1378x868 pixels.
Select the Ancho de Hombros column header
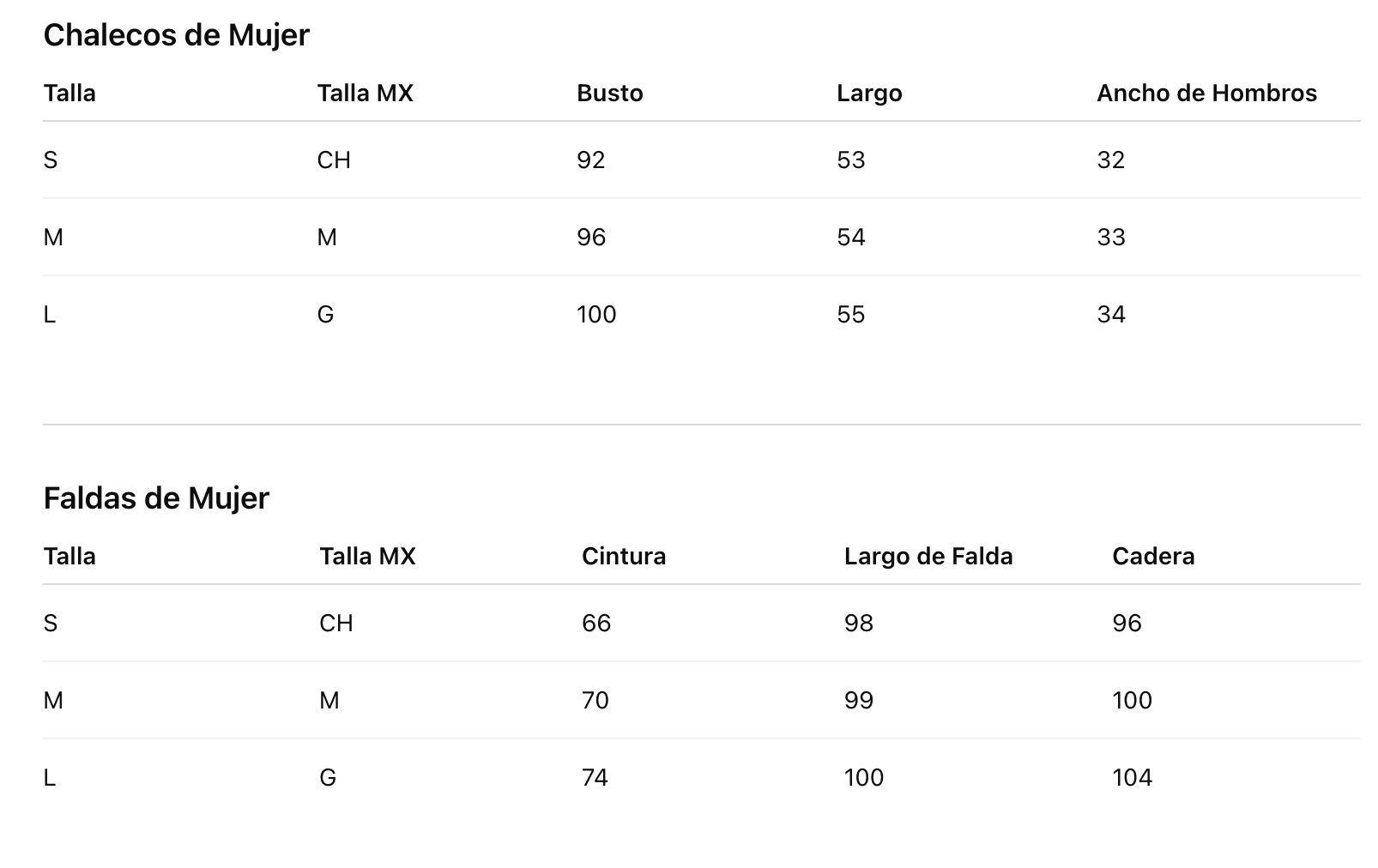tap(1206, 93)
